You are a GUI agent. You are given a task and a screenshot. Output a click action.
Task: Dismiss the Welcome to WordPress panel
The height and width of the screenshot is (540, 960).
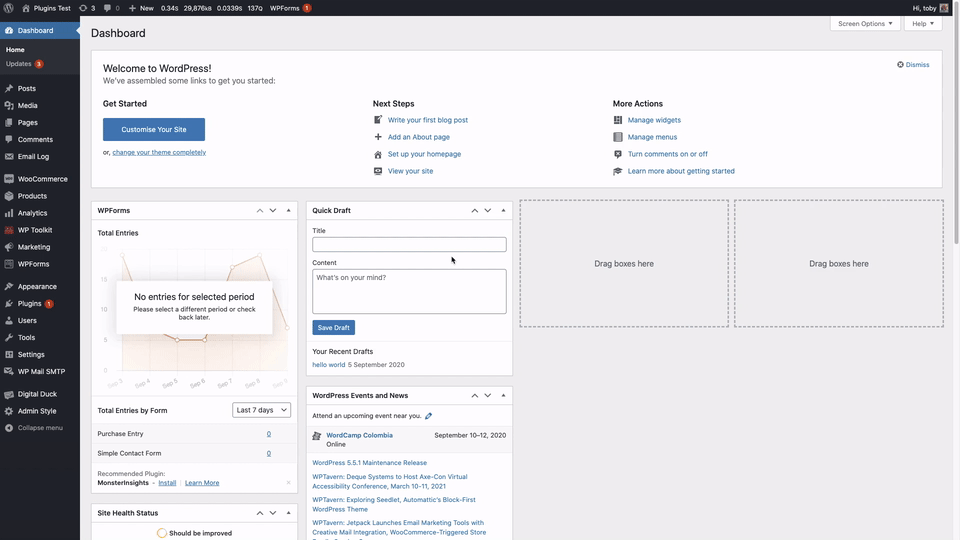913,64
